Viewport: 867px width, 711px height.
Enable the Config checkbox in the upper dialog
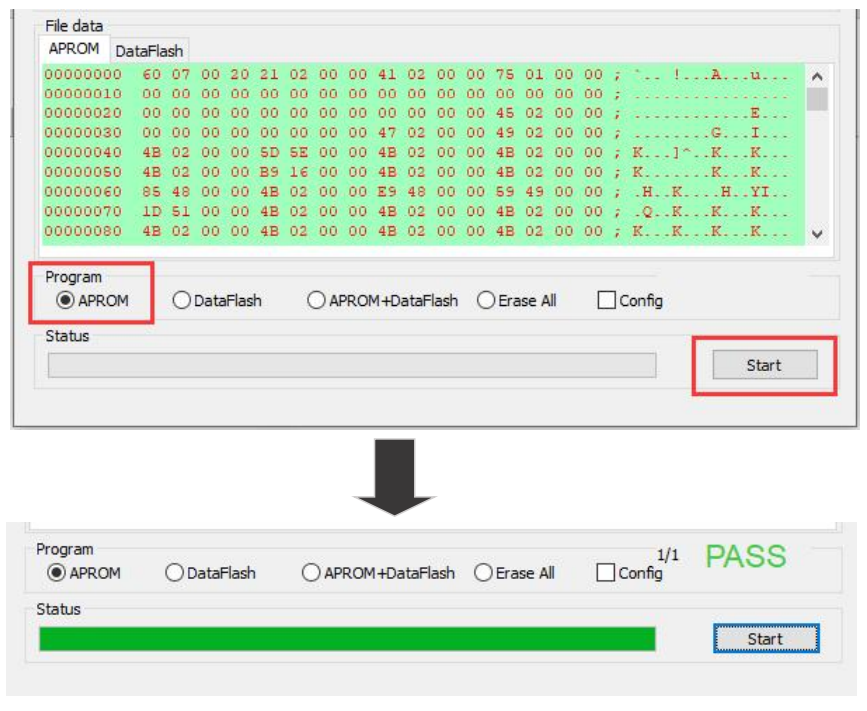(x=606, y=300)
